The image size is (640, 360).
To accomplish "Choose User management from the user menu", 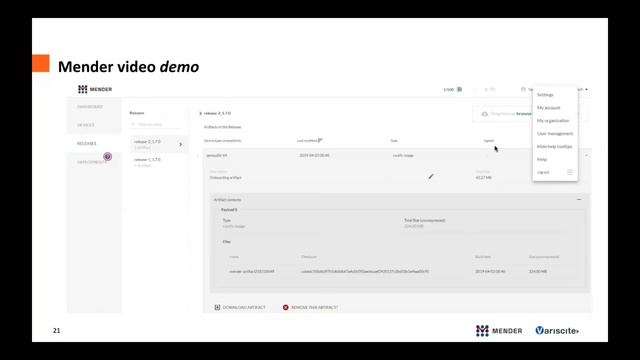I will 555,133.
